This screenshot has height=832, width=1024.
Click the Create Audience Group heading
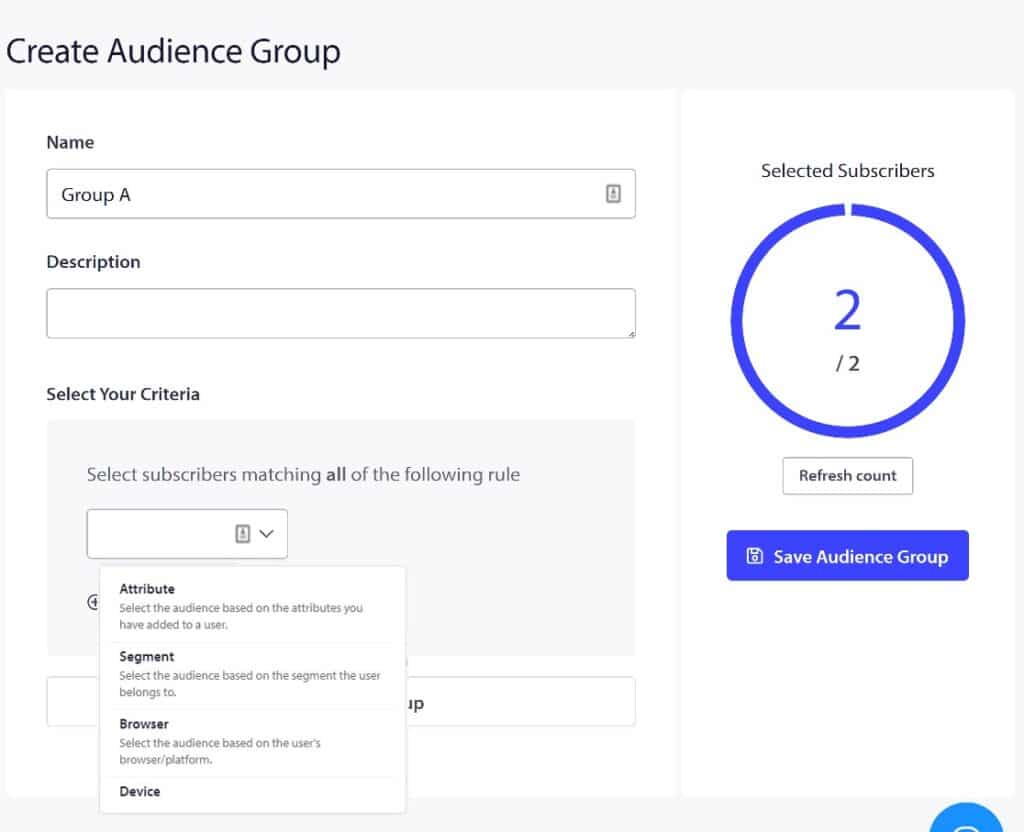(173, 51)
